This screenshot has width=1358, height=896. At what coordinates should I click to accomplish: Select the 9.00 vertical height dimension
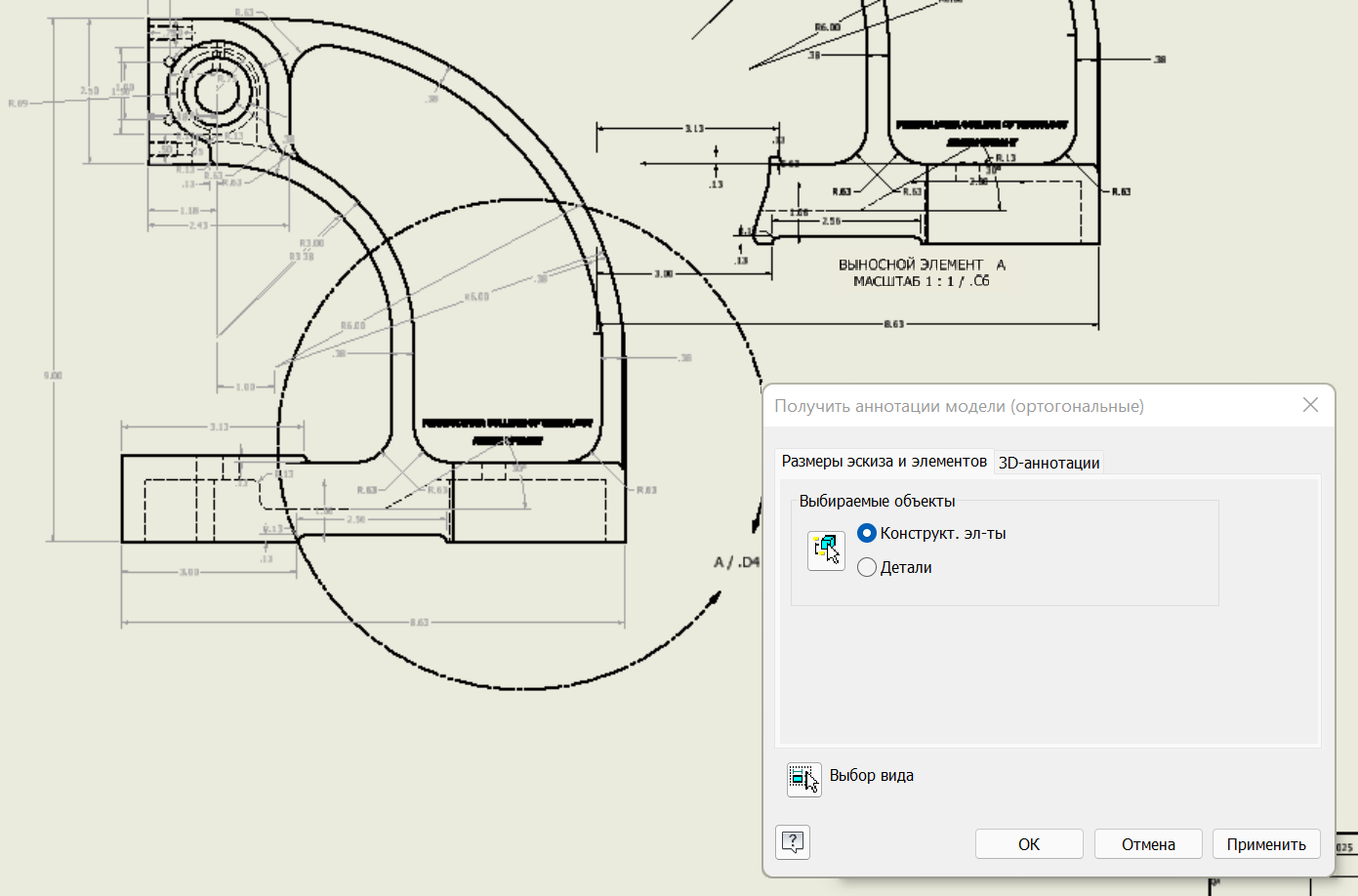[53, 375]
